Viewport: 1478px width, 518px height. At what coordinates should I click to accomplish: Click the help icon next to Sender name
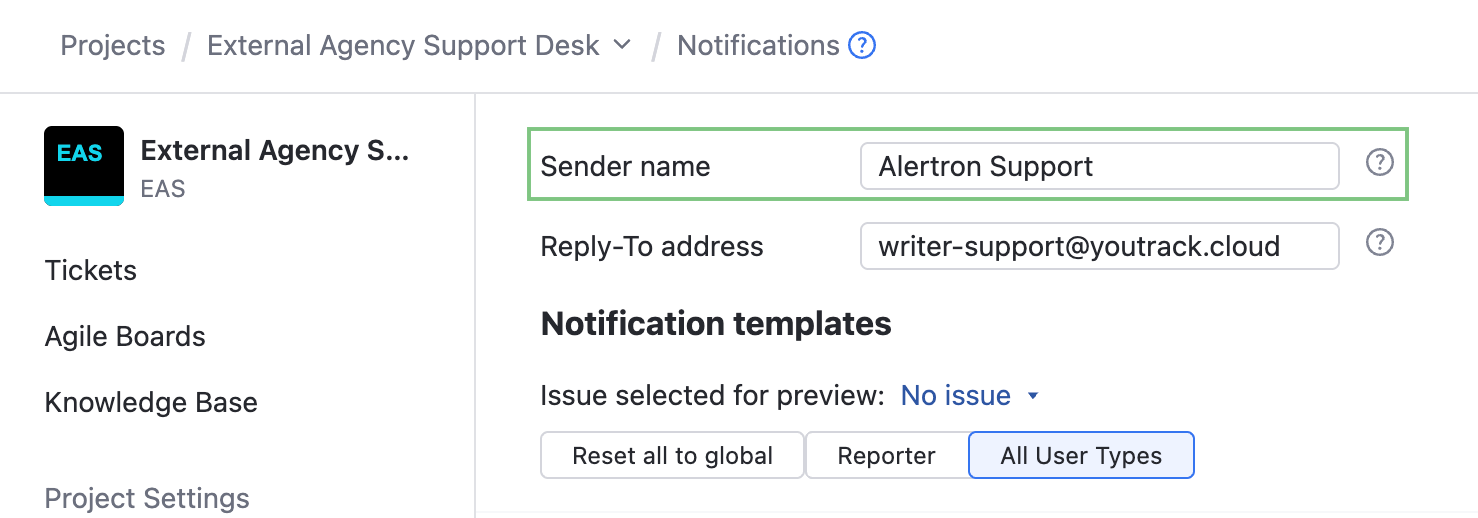point(1379,163)
